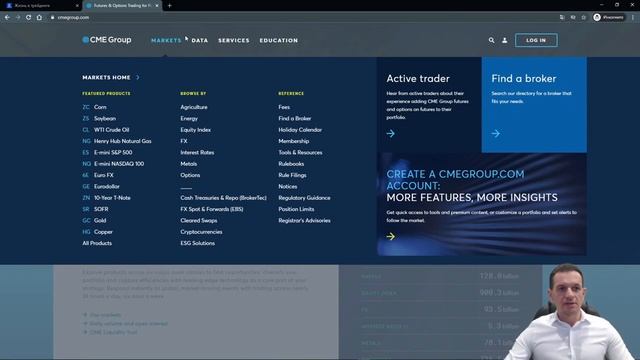
Task: Open Position Limits link
Action: point(296,209)
